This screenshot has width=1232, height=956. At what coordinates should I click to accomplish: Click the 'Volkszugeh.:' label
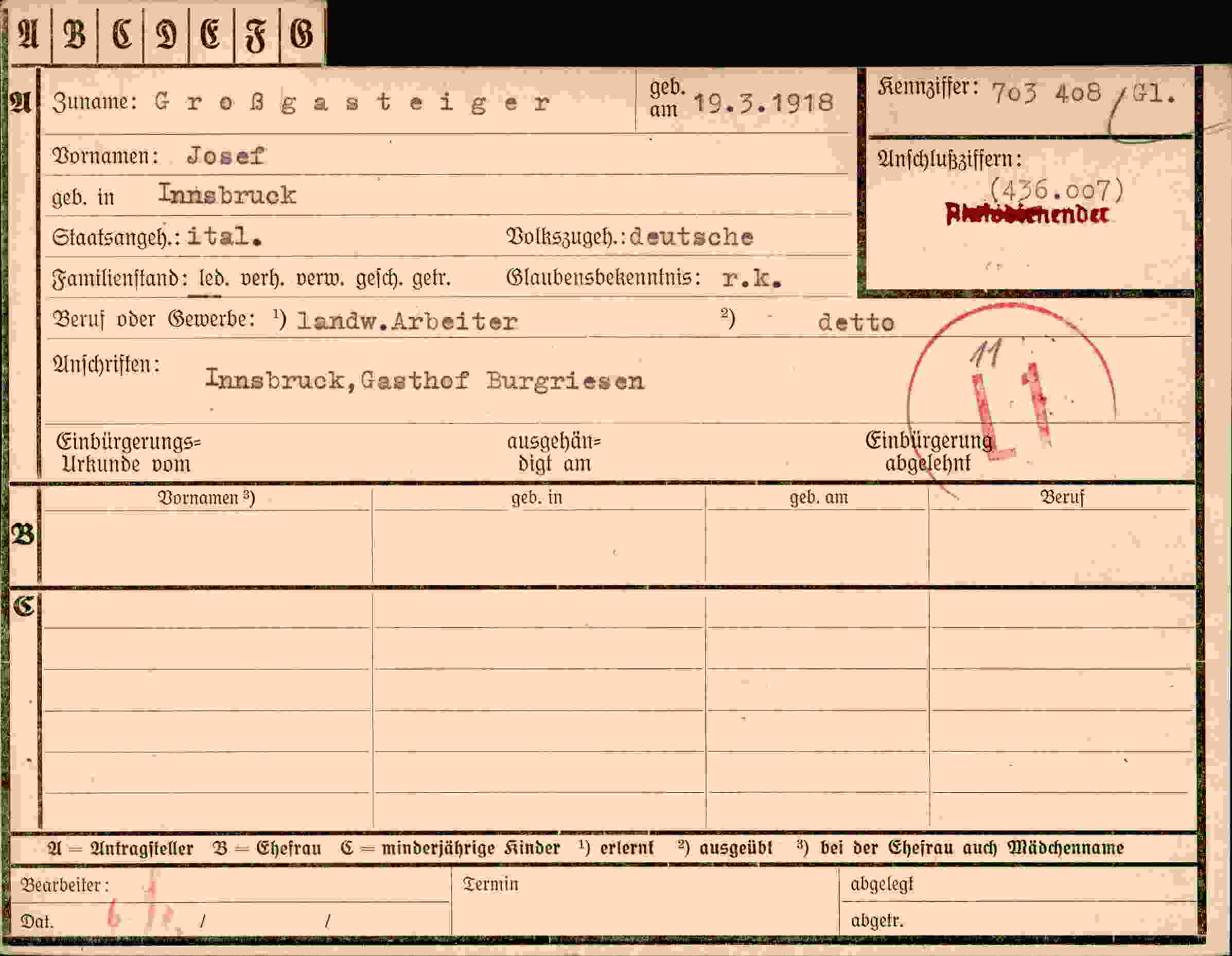[x=566, y=237]
